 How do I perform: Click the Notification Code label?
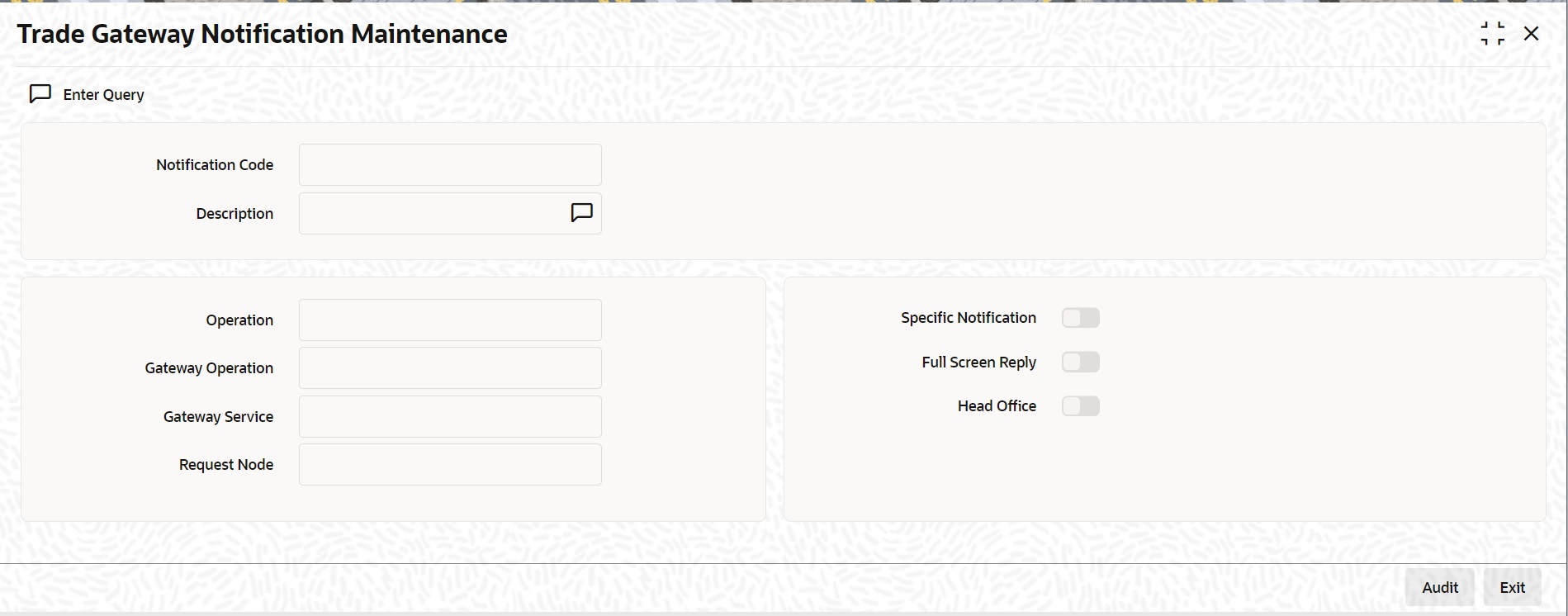tap(215, 165)
